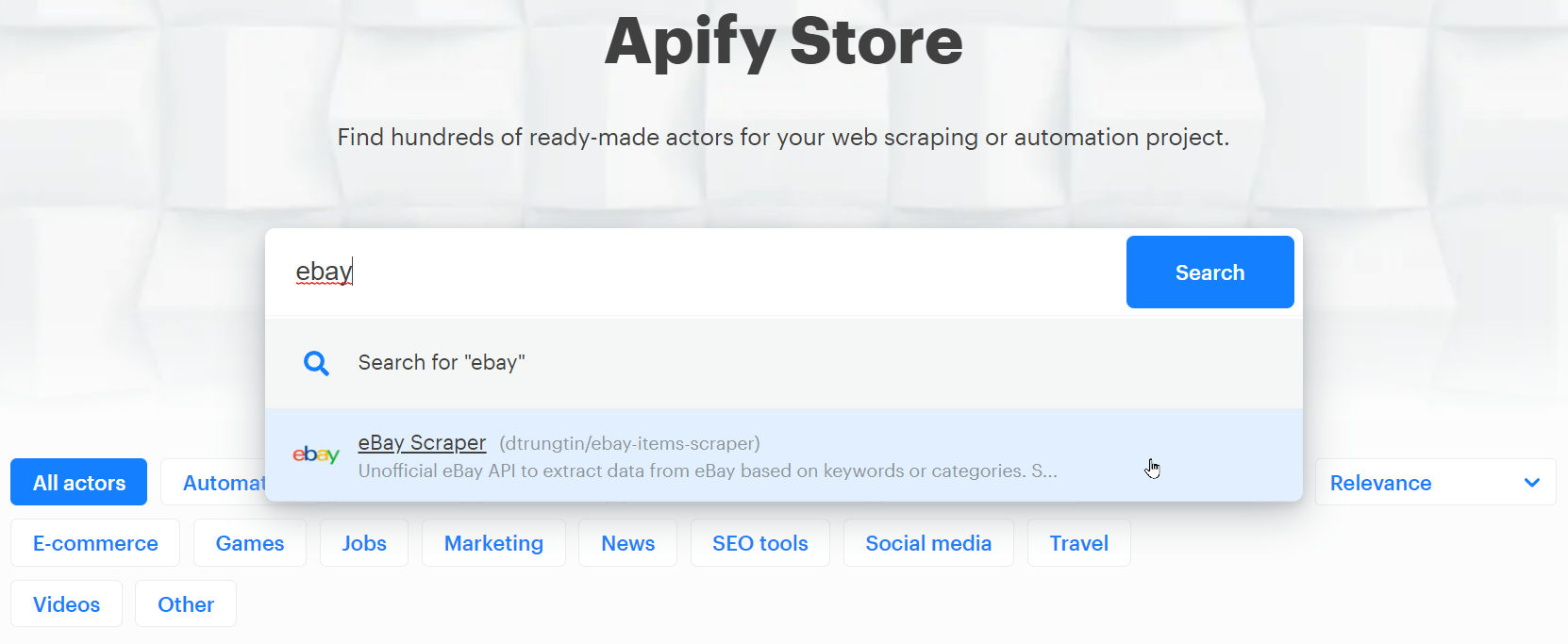Filter by Travel category
1568x644 pixels.
1079,543
